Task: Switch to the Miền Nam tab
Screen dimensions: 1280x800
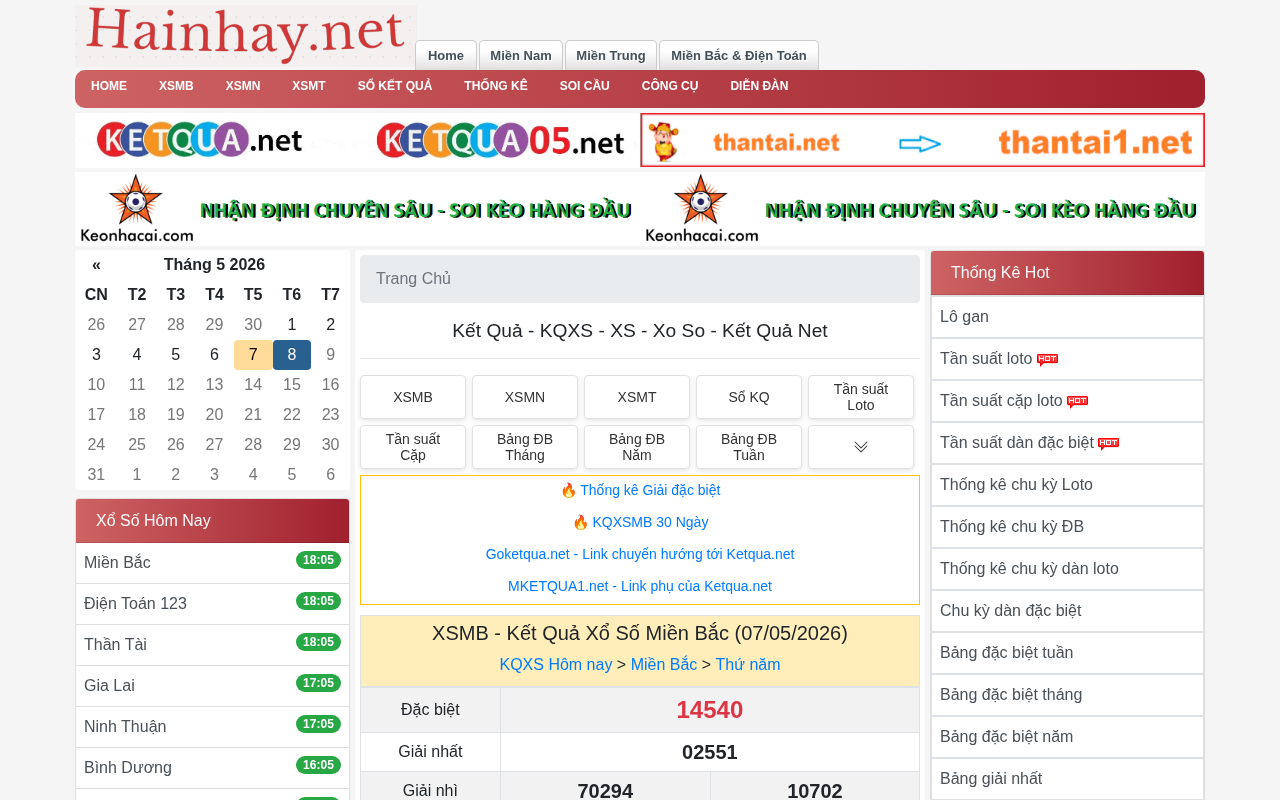Action: pos(521,55)
